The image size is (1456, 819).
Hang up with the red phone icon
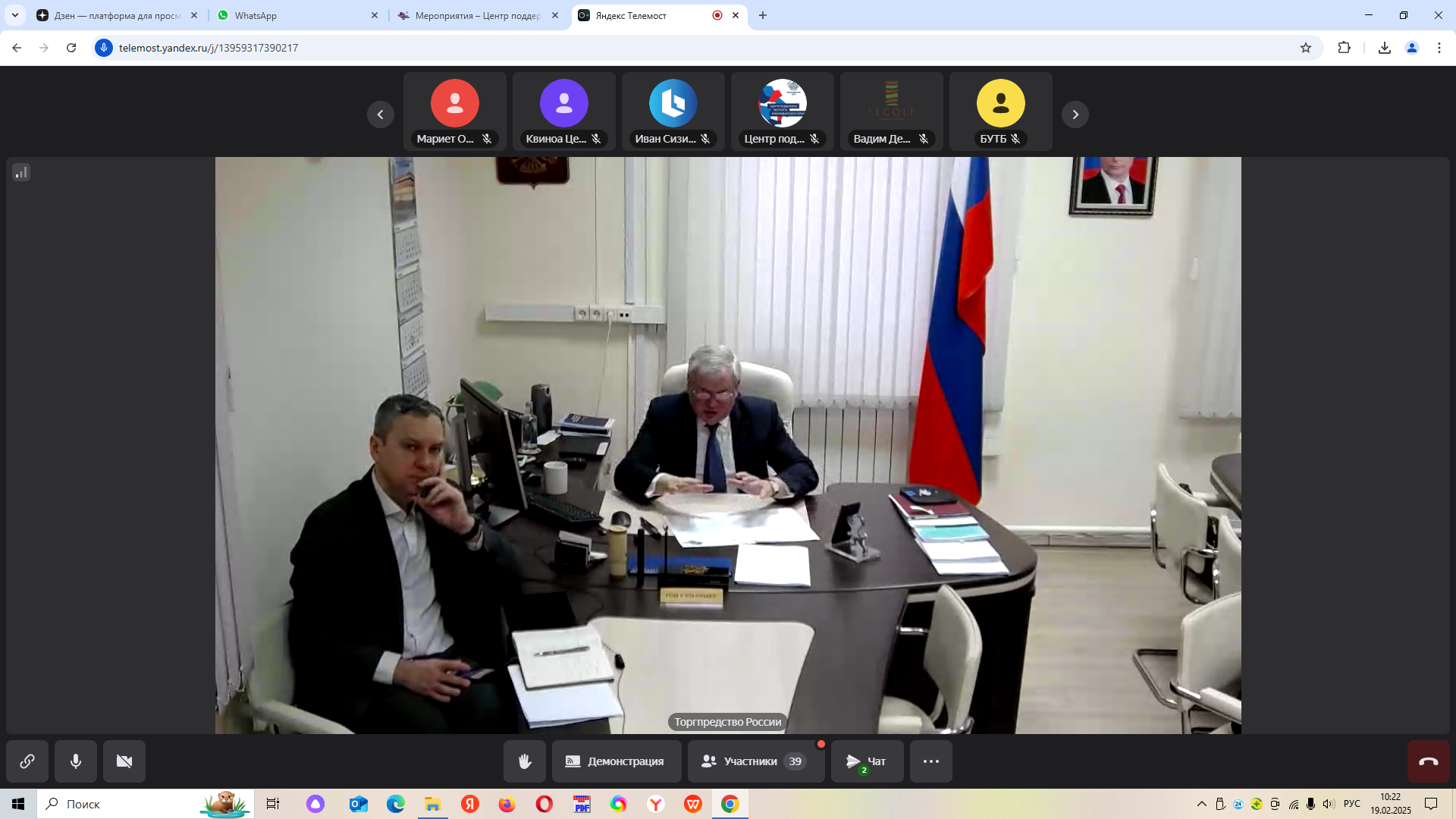point(1428,761)
